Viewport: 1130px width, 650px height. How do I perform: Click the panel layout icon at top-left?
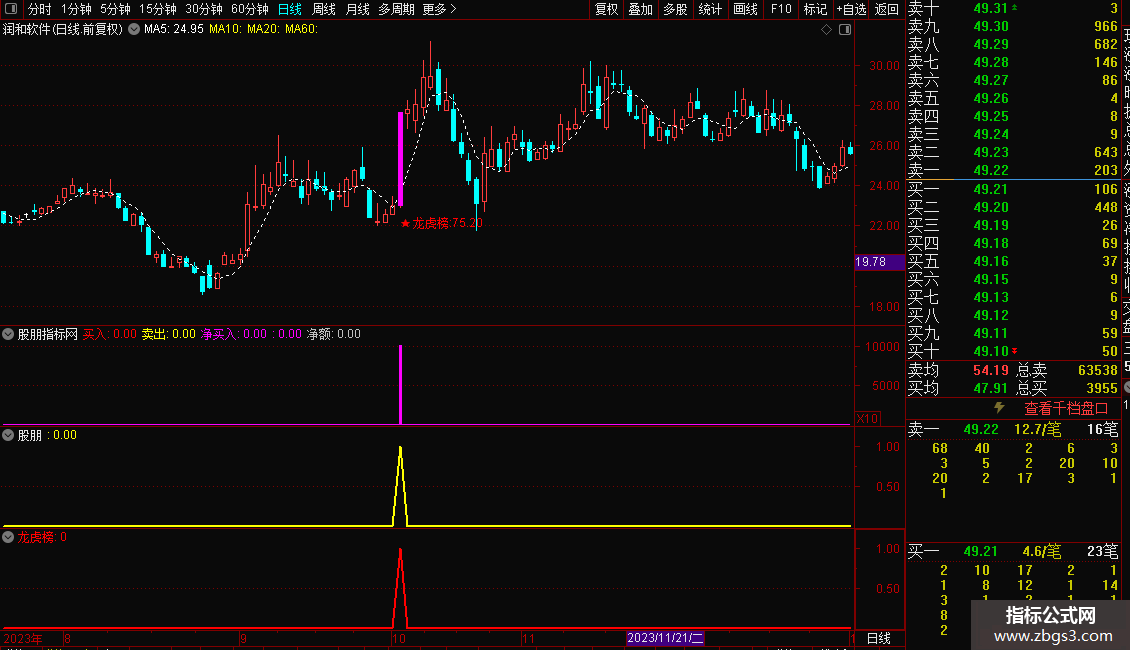tap(11, 9)
